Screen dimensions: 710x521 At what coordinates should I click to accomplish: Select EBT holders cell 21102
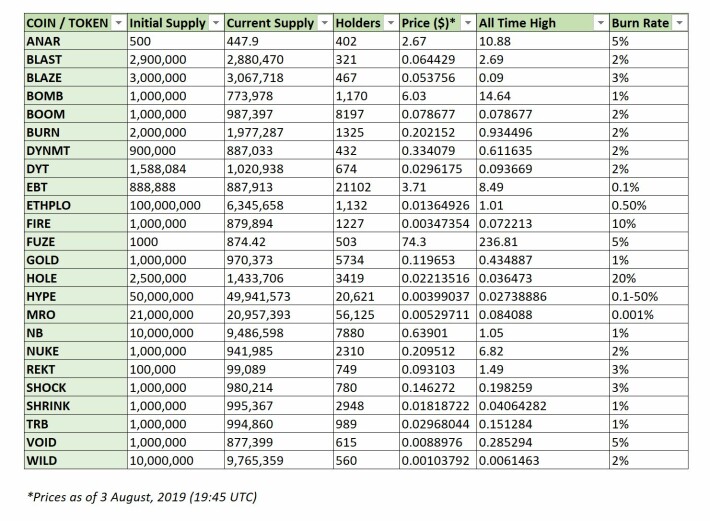coord(366,187)
